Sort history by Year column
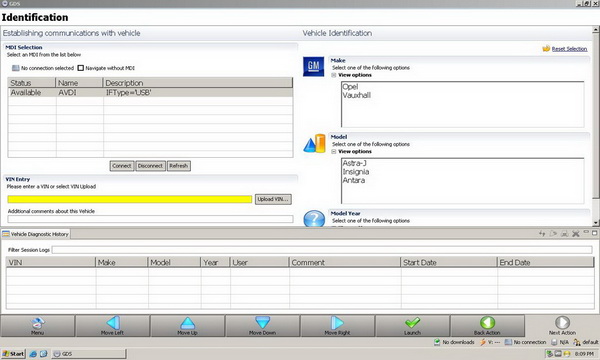 215,262
